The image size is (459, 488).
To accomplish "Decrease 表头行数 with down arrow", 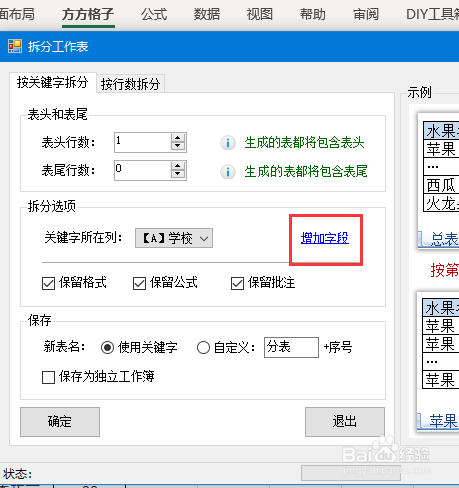I will coord(178,146).
